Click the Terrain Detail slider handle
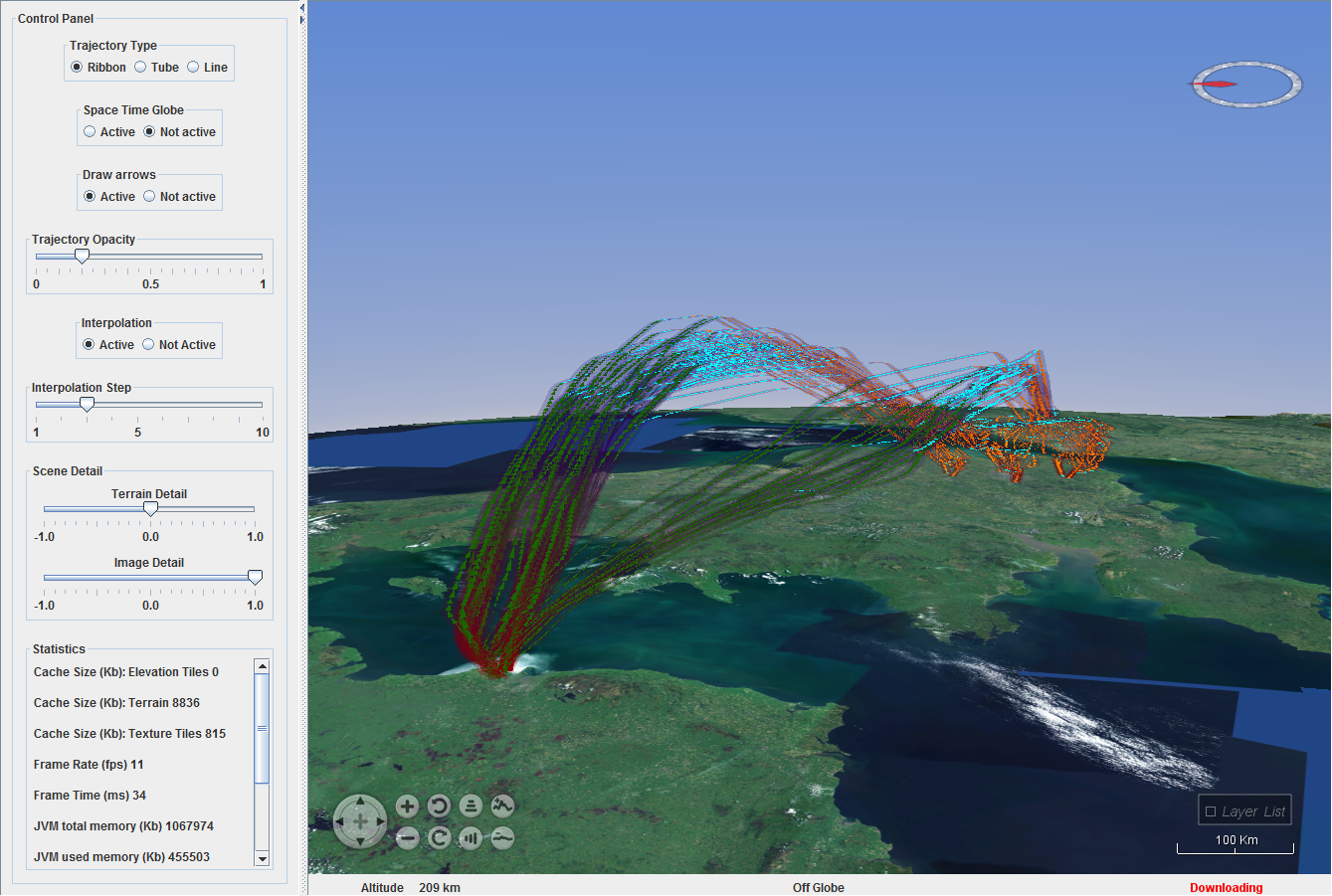Image resolution: width=1332 pixels, height=896 pixels. (150, 509)
